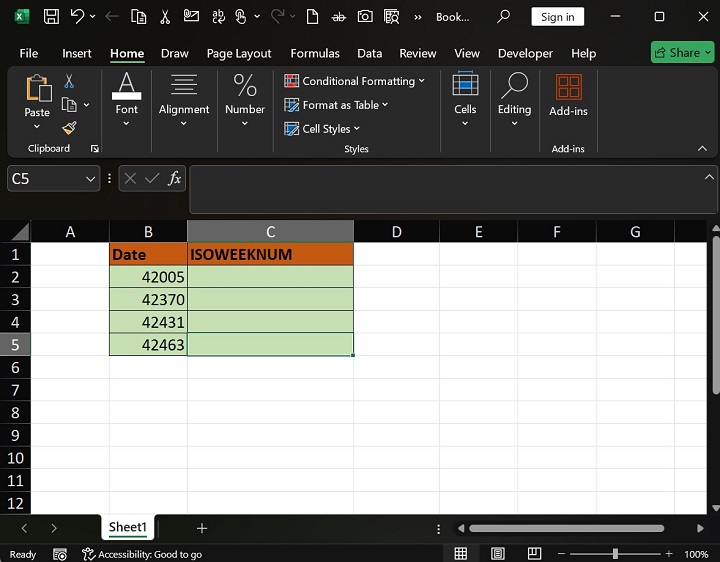Viewport: 720px width, 562px height.
Task: Expand the Number group dropdown
Action: point(244,124)
